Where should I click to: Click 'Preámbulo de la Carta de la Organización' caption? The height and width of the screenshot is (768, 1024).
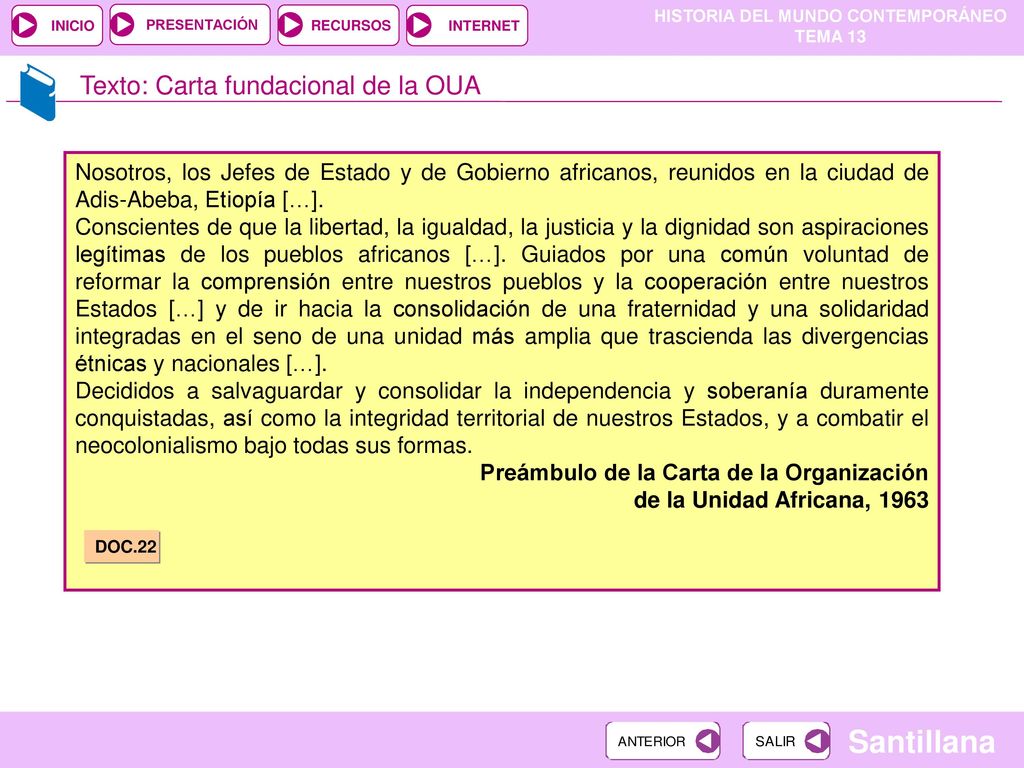pyautogui.click(x=704, y=472)
